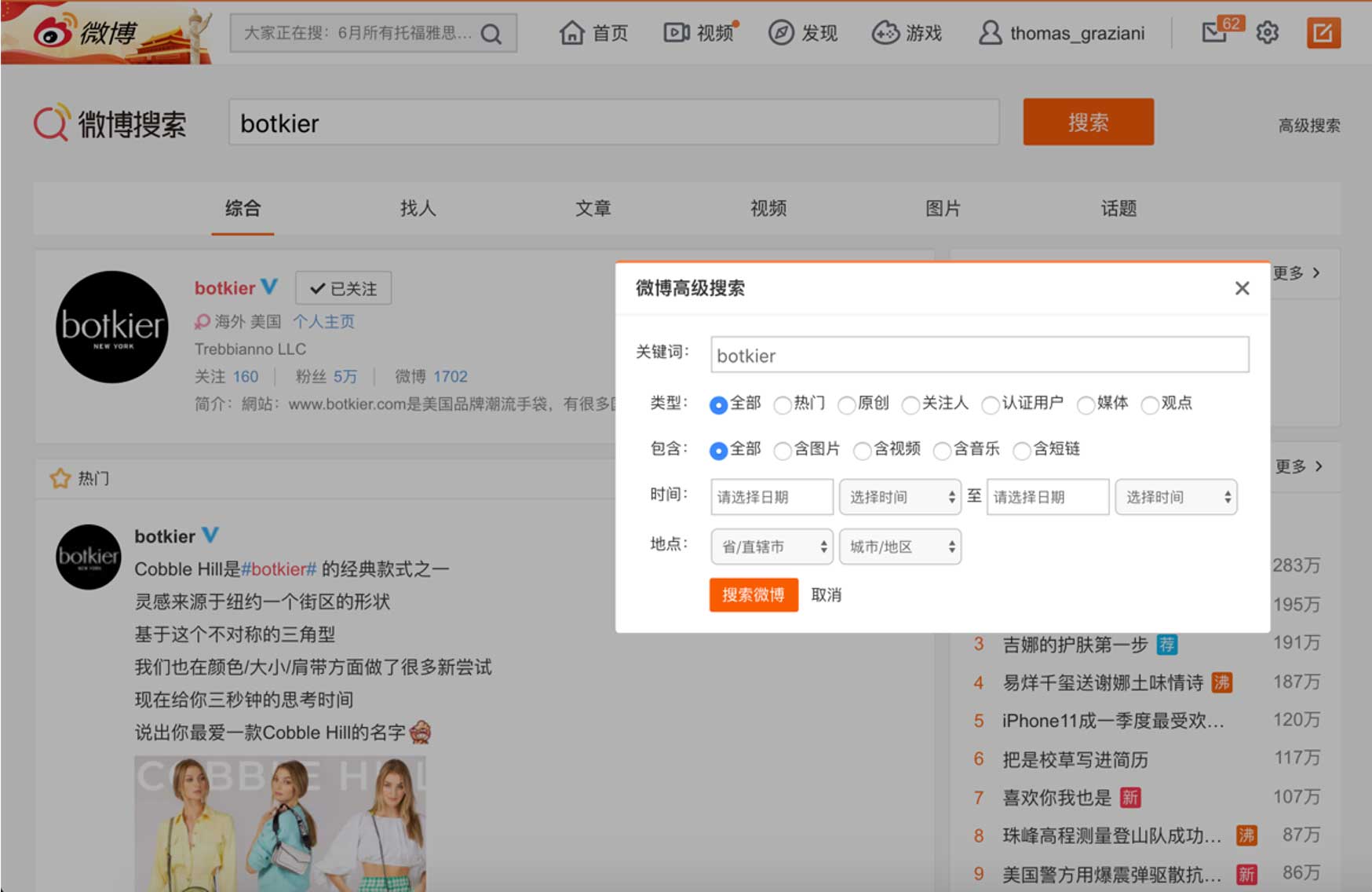Screen dimensions: 1372x892
Task: Switch to 视频 results tab
Action: (768, 208)
